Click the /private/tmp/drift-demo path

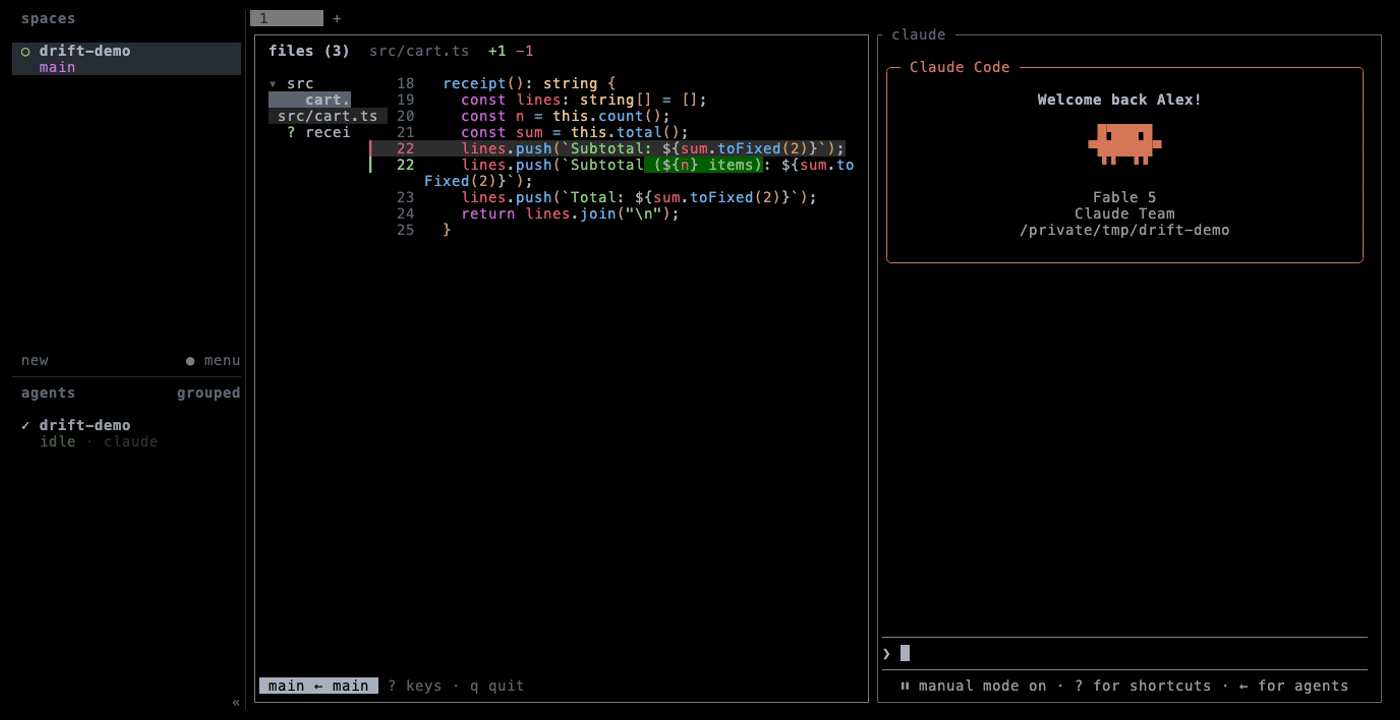1124,230
